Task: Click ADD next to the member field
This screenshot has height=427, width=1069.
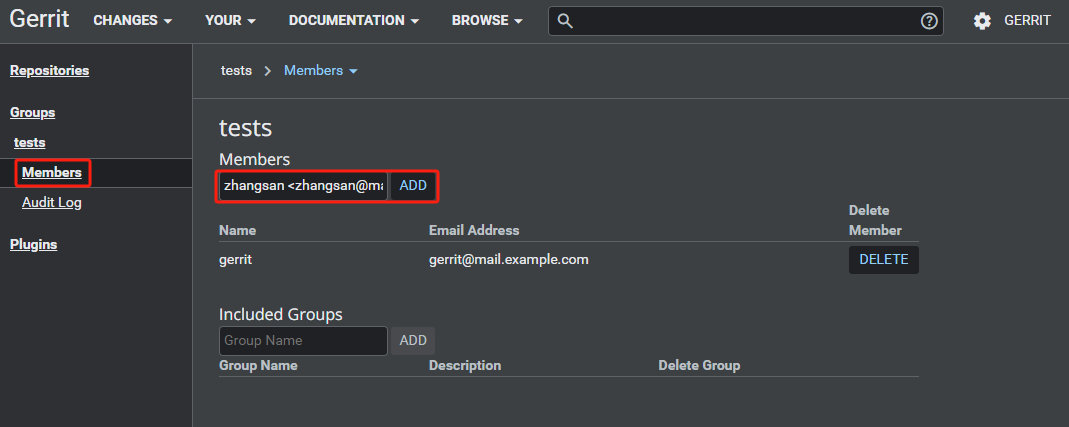Action: 413,186
